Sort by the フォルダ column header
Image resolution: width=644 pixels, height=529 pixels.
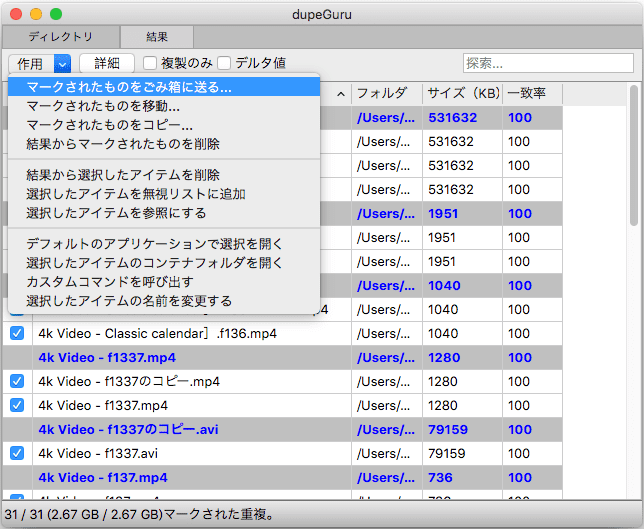387,93
